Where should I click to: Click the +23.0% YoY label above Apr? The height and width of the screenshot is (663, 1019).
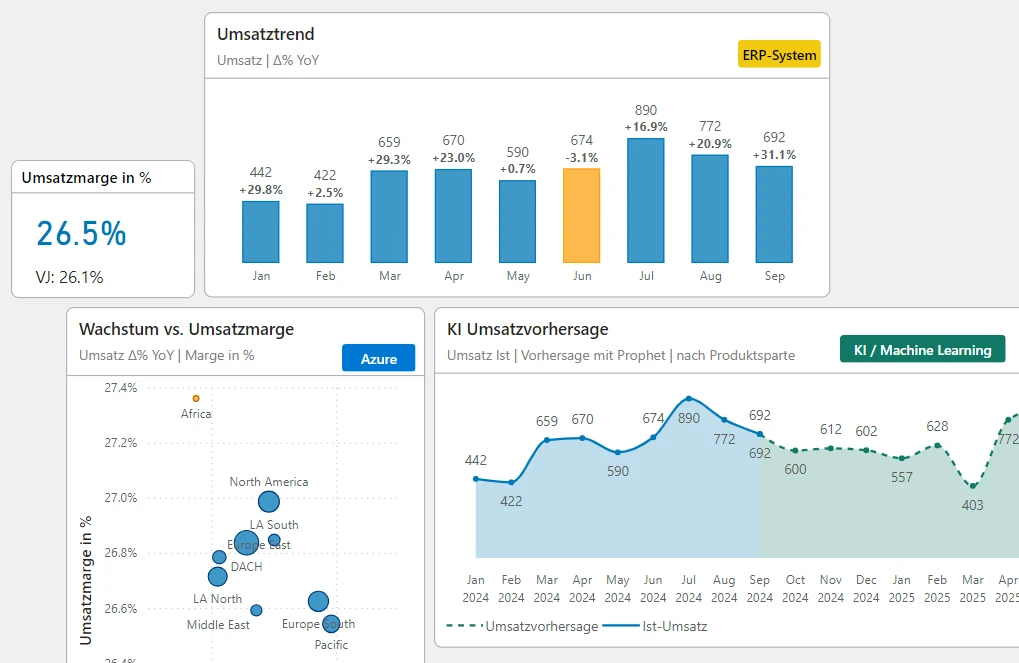[x=454, y=157]
